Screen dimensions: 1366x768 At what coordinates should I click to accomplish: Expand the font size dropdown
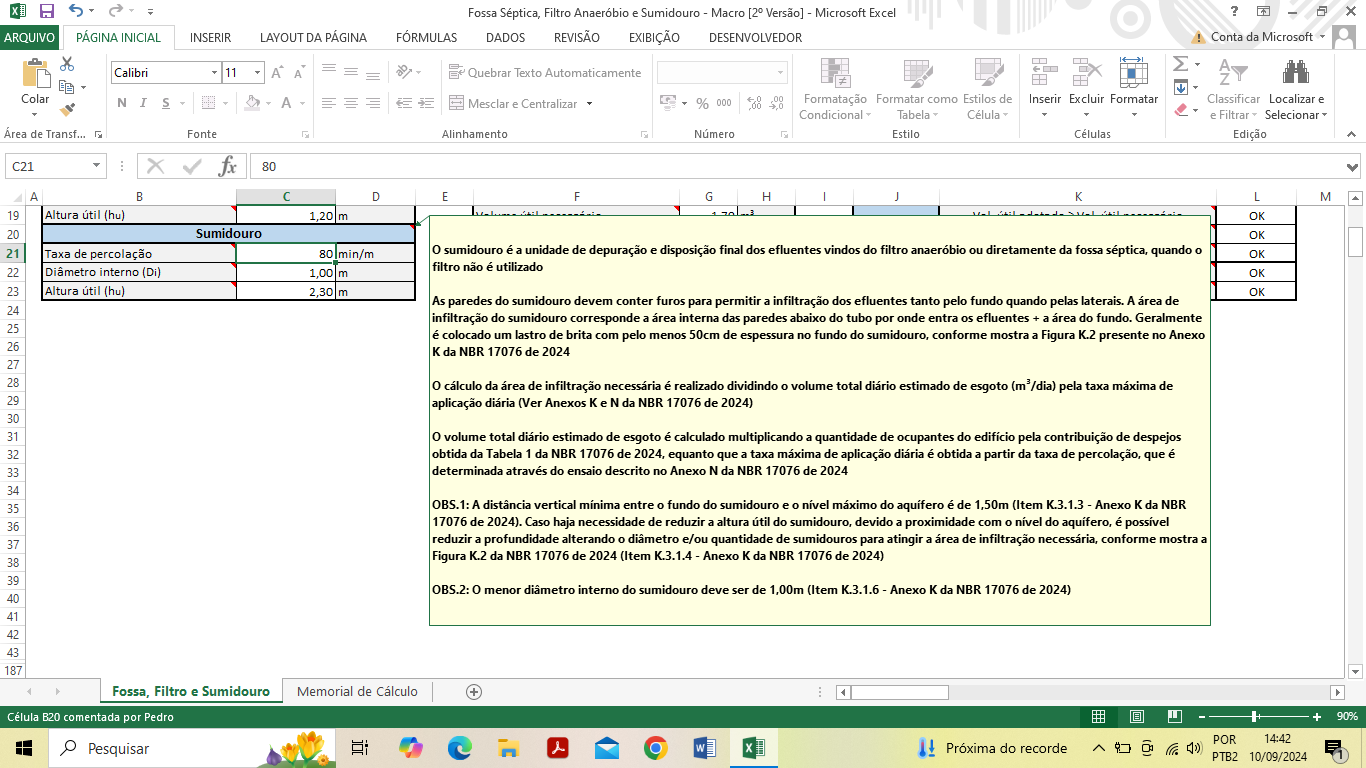(258, 73)
